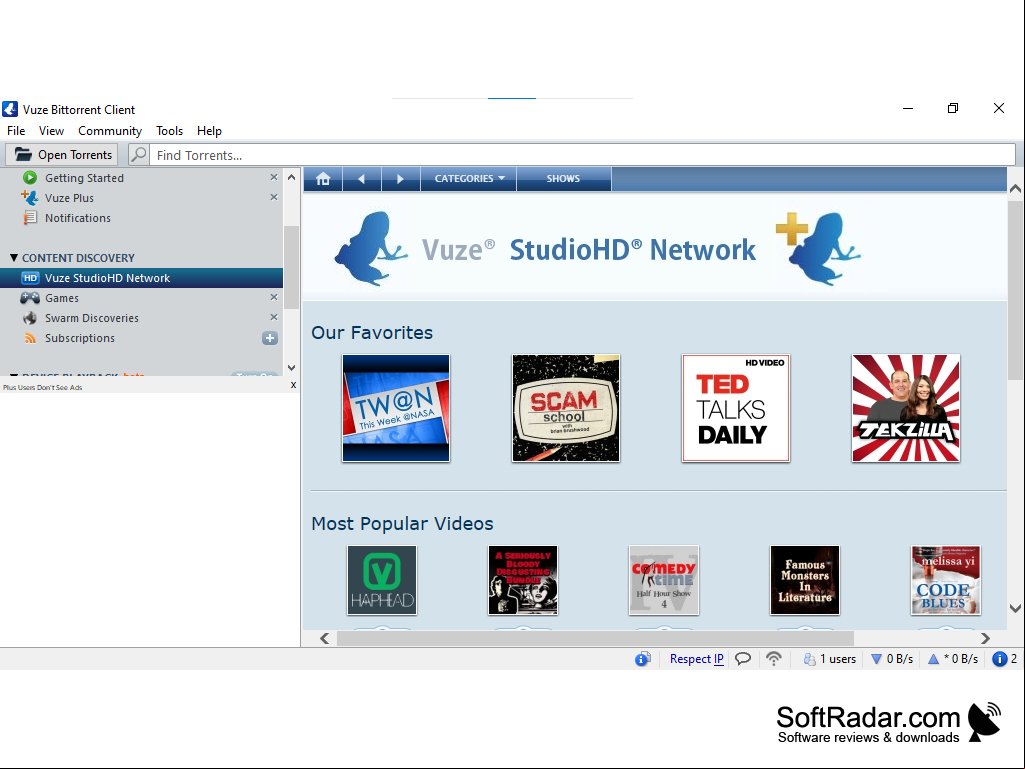This screenshot has height=769, width=1025.
Task: Click the 1 users friends indicator
Action: tap(830, 659)
